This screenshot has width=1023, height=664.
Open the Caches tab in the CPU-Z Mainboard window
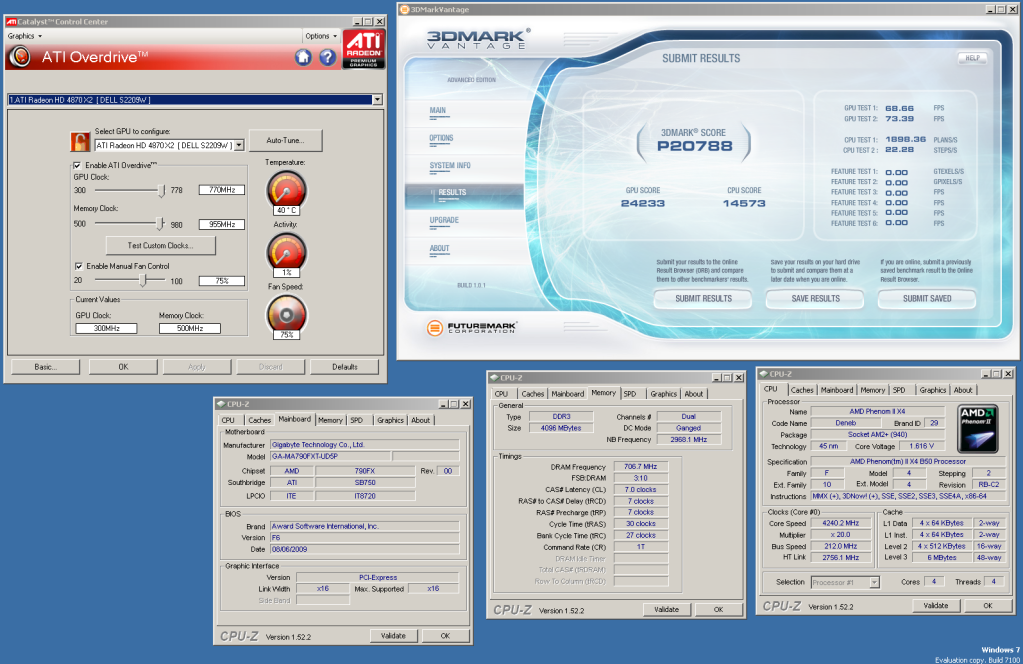point(259,420)
